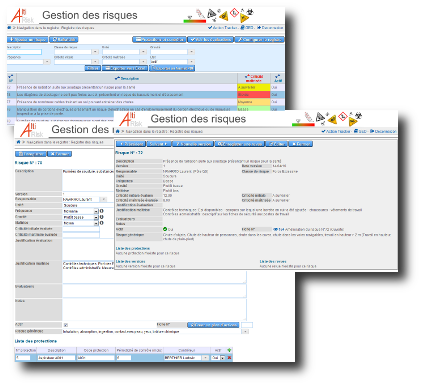421x385 pixels.
Task: Click the Fermer button in the edit form
Action: (x=60, y=154)
